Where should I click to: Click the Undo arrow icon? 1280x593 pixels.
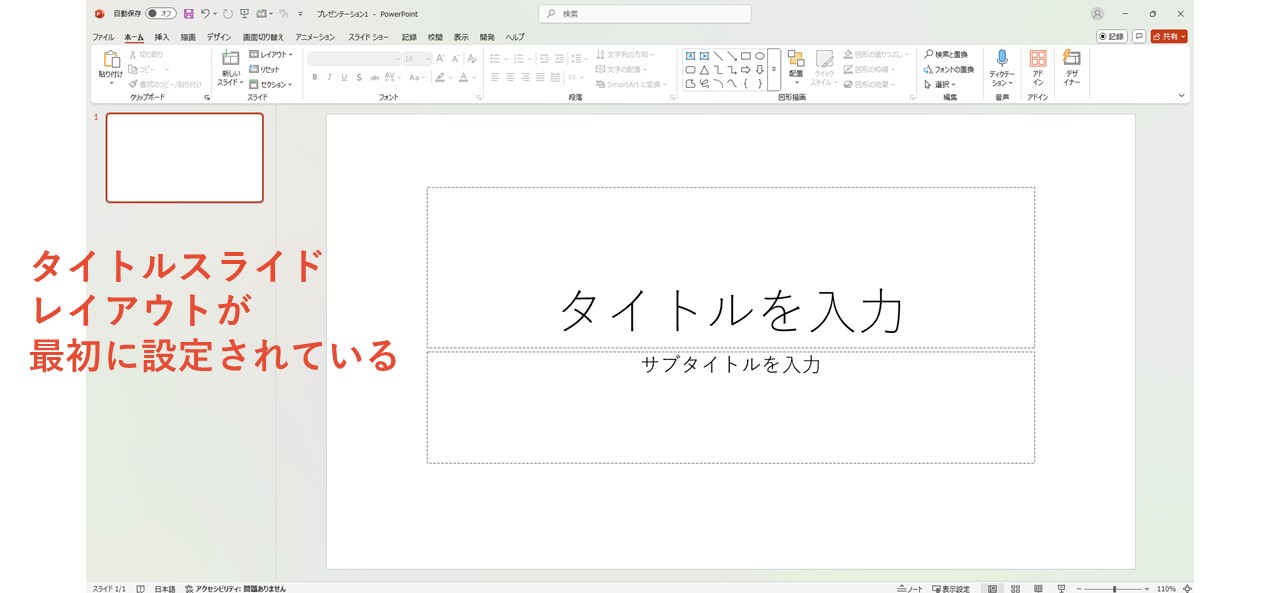(204, 14)
